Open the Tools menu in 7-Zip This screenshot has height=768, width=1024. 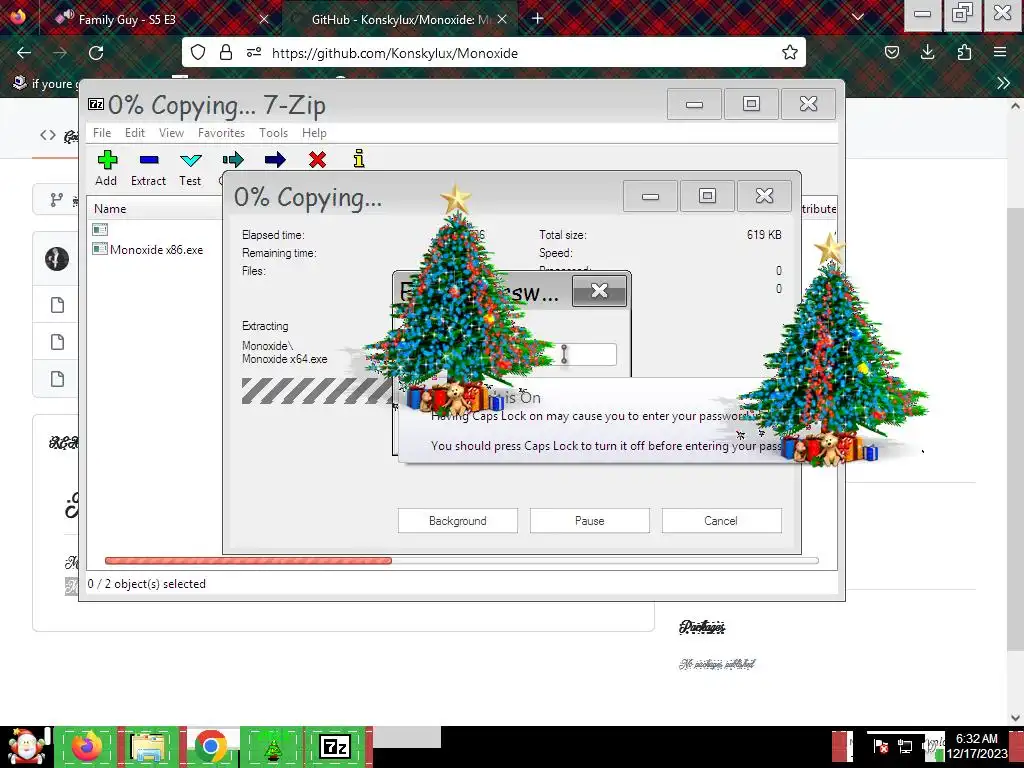[x=273, y=133]
